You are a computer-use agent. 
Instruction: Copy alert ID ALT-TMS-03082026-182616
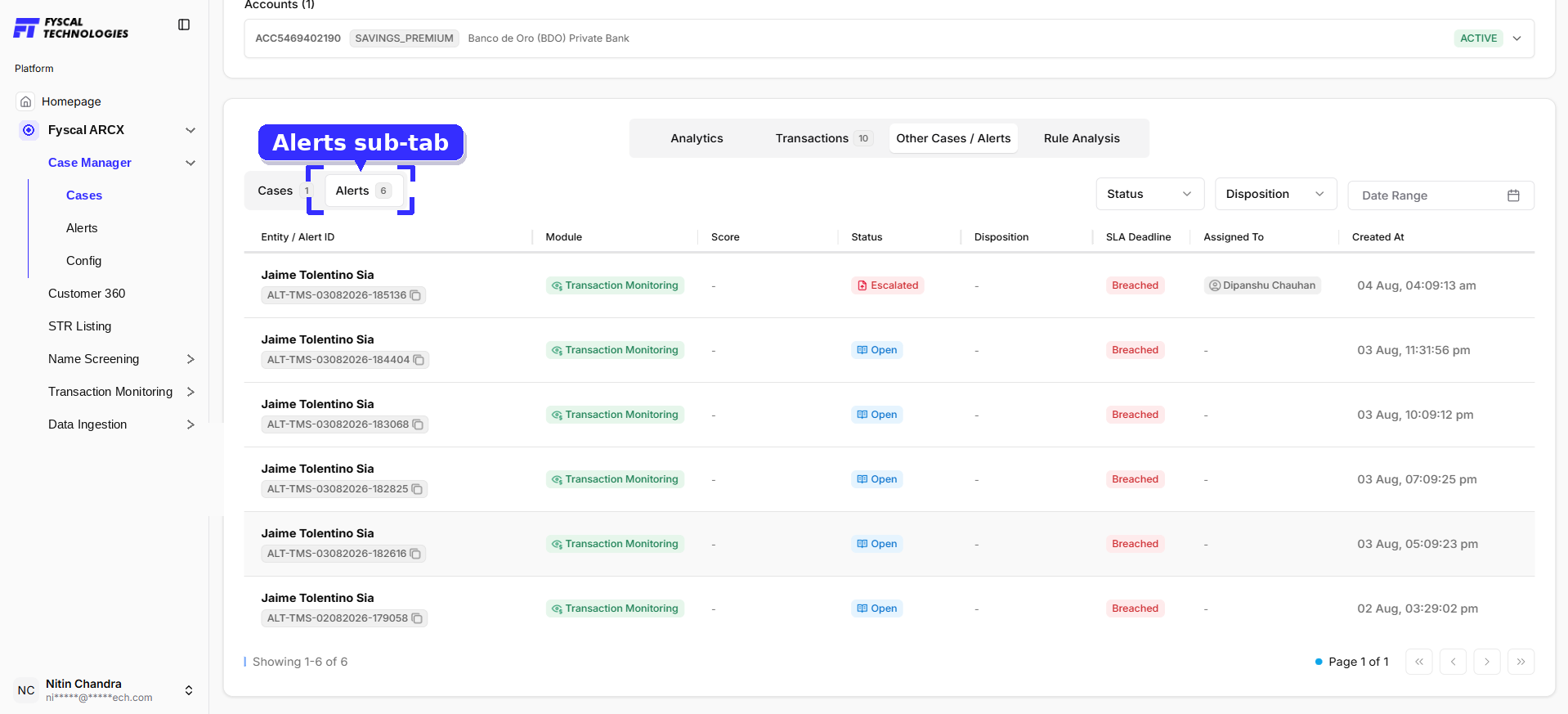(415, 554)
